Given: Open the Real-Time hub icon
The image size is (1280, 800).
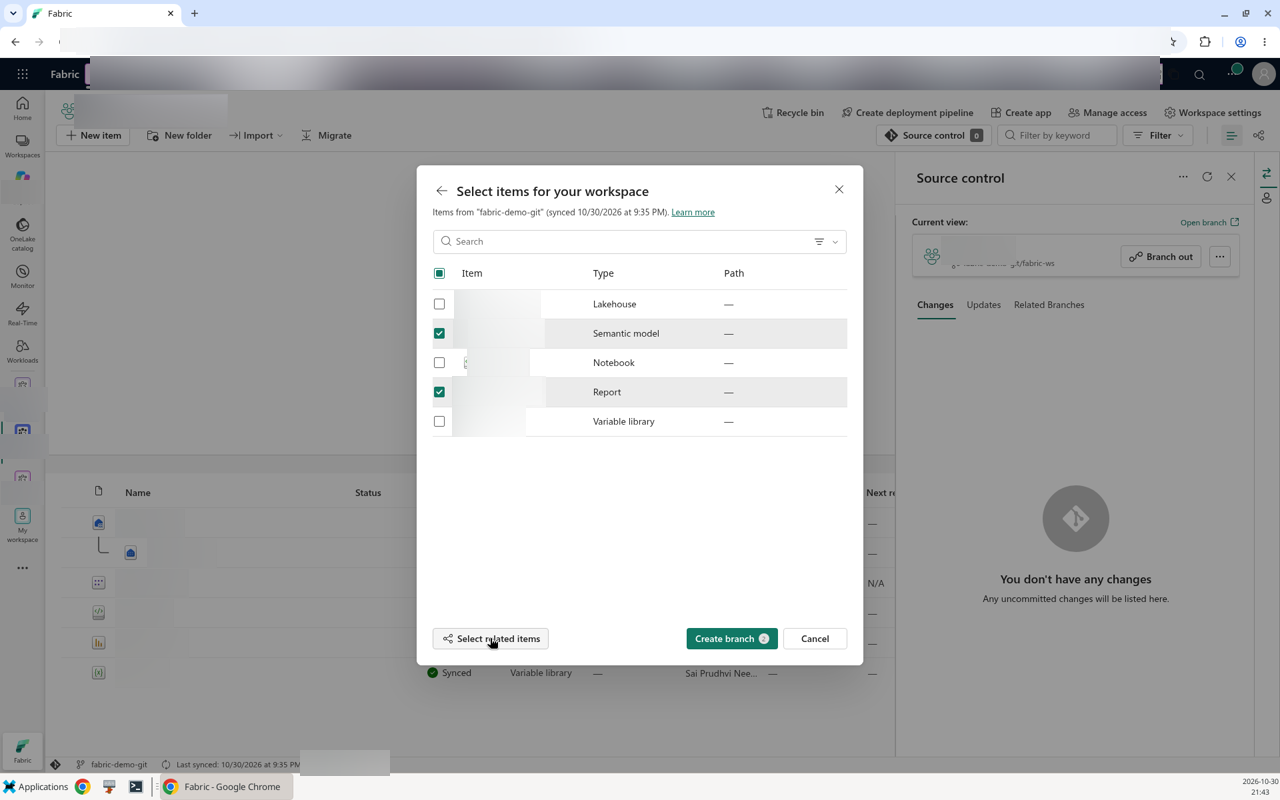Looking at the screenshot, I should pos(22,314).
